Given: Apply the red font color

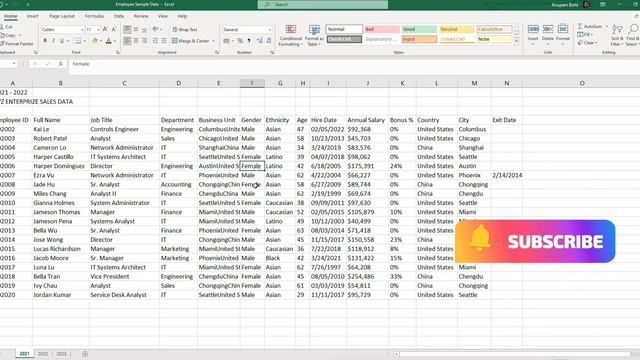Looking at the screenshot, I should (x=109, y=41).
